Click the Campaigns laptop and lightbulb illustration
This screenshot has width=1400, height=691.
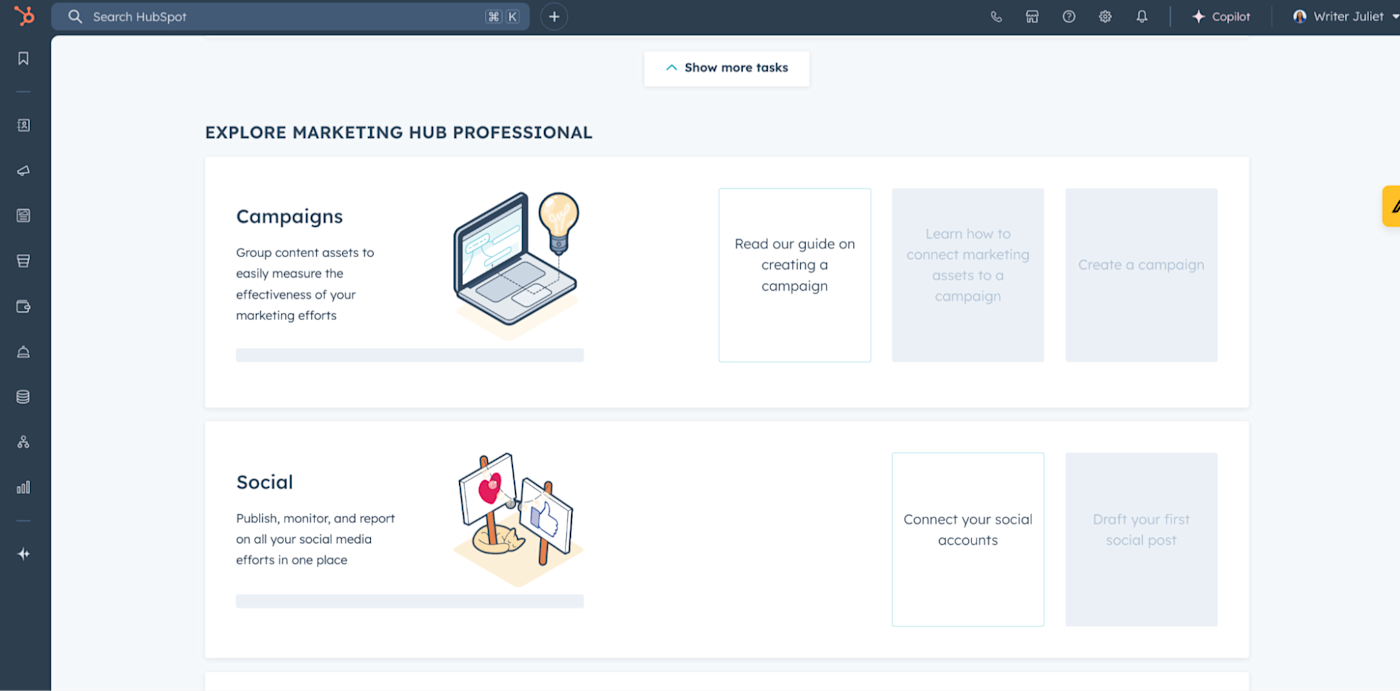tap(517, 264)
